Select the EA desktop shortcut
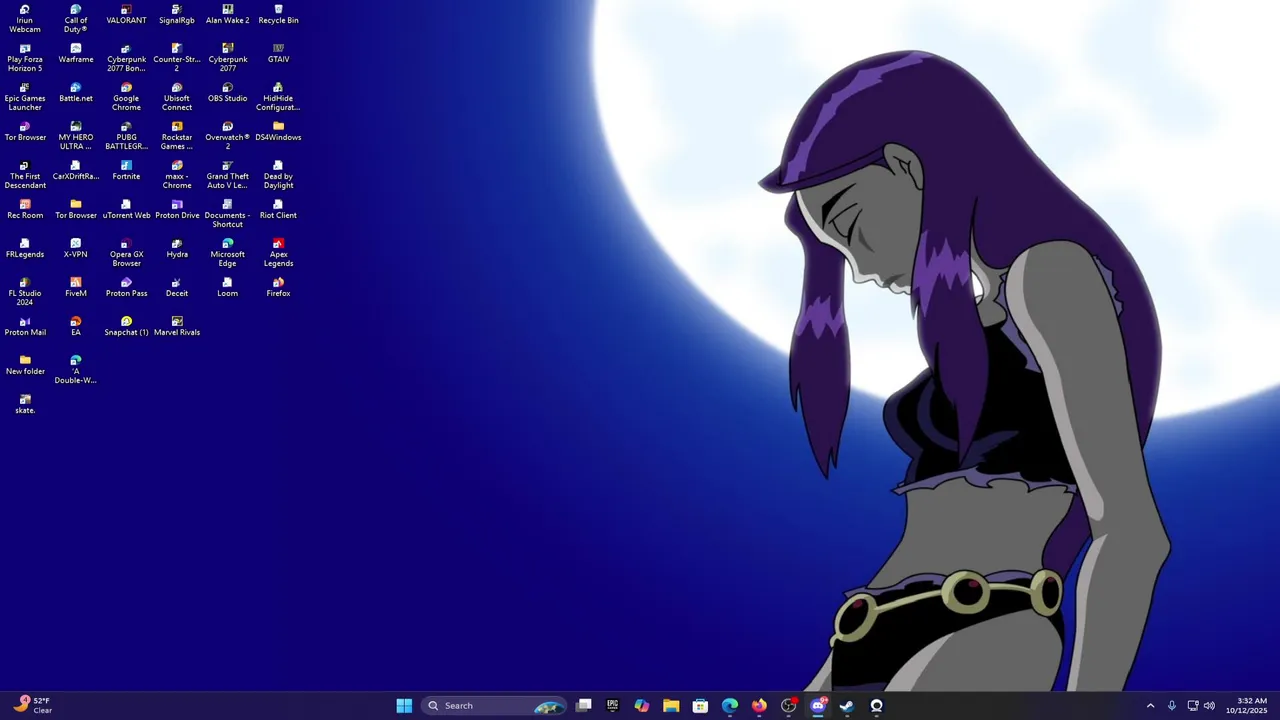Viewport: 1280px width, 720px height. tap(76, 326)
